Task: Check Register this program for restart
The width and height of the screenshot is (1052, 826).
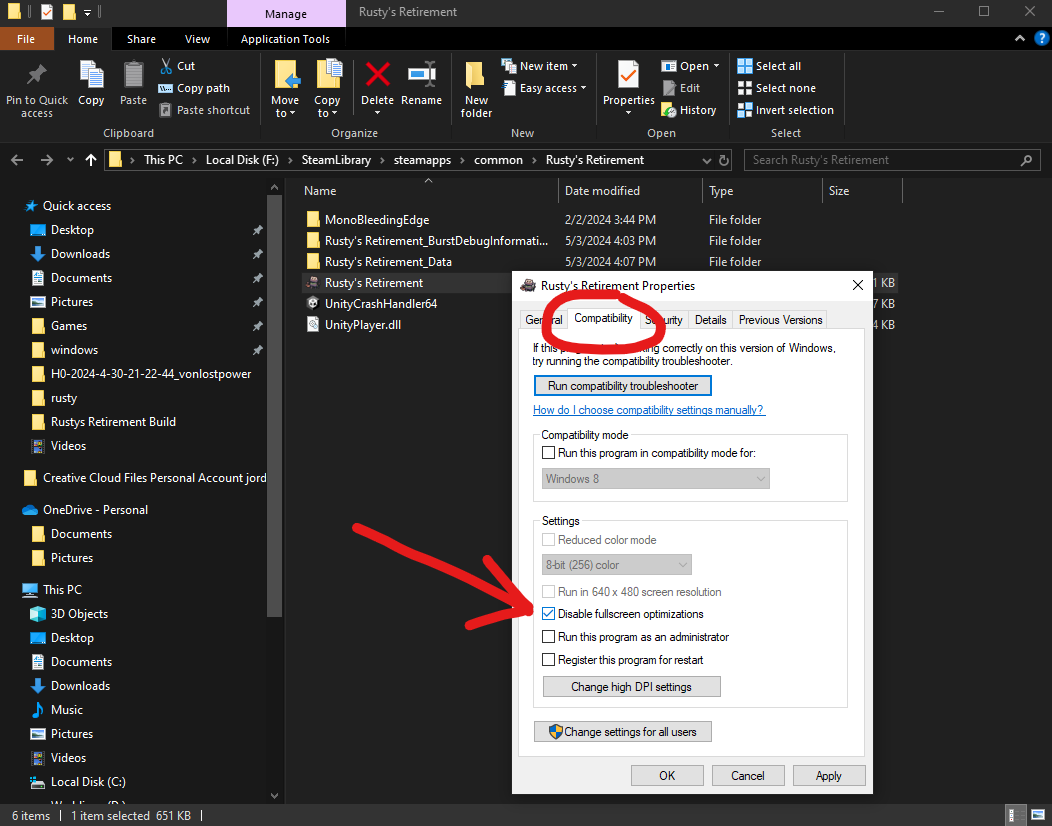Action: (548, 660)
